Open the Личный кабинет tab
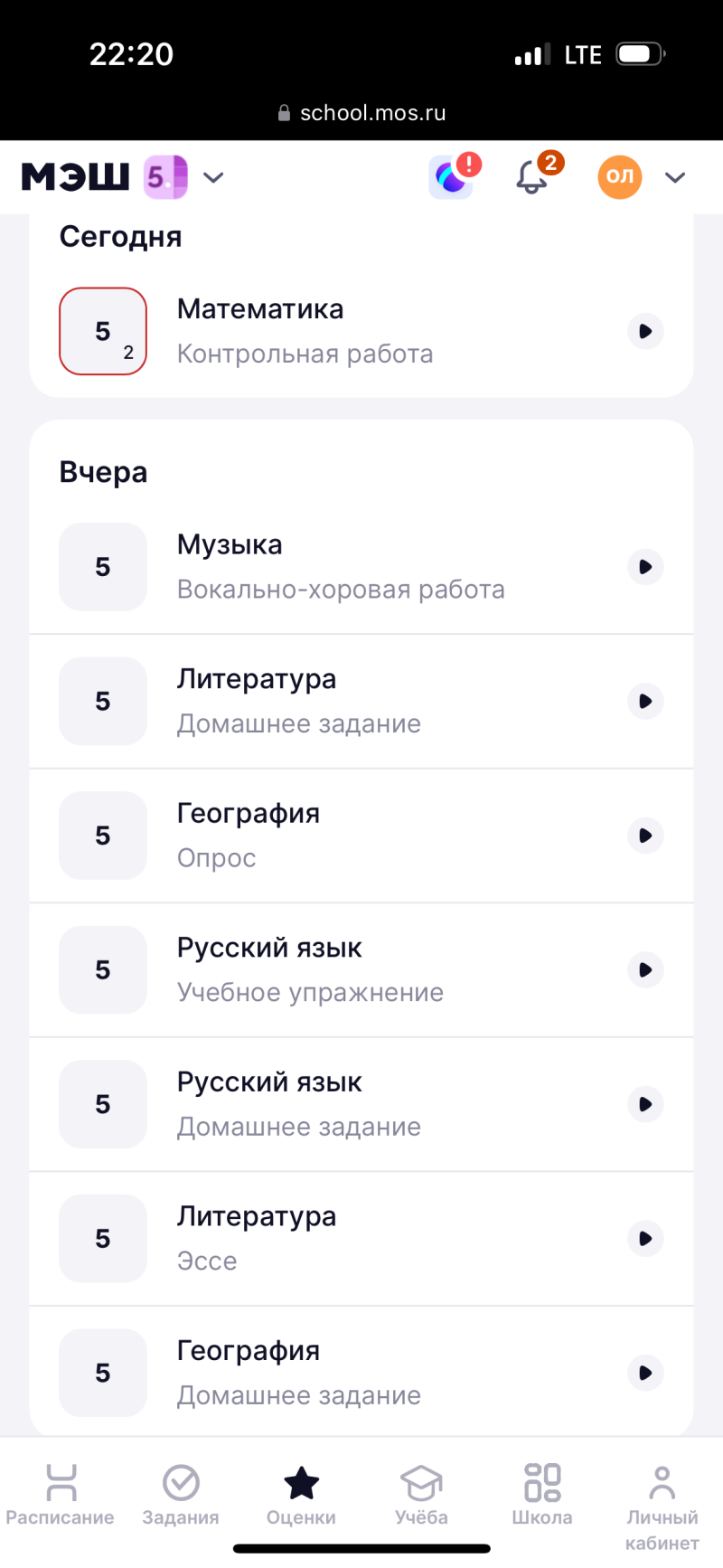The image size is (723, 1568). (x=662, y=1505)
